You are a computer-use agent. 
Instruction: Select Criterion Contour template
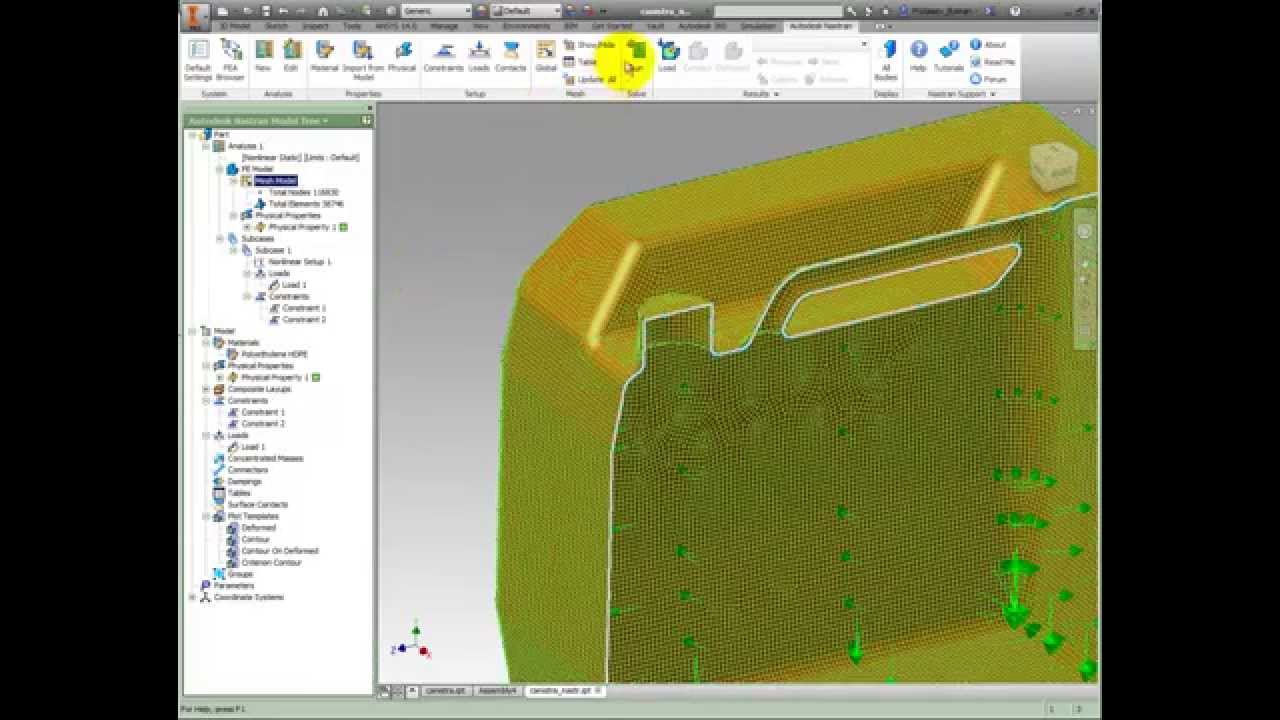(x=271, y=562)
